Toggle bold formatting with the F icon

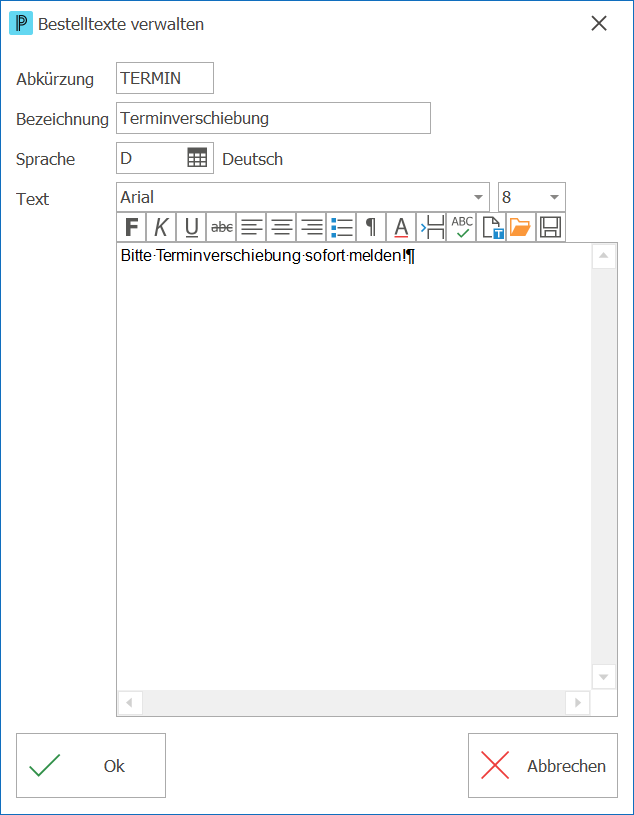pos(131,227)
